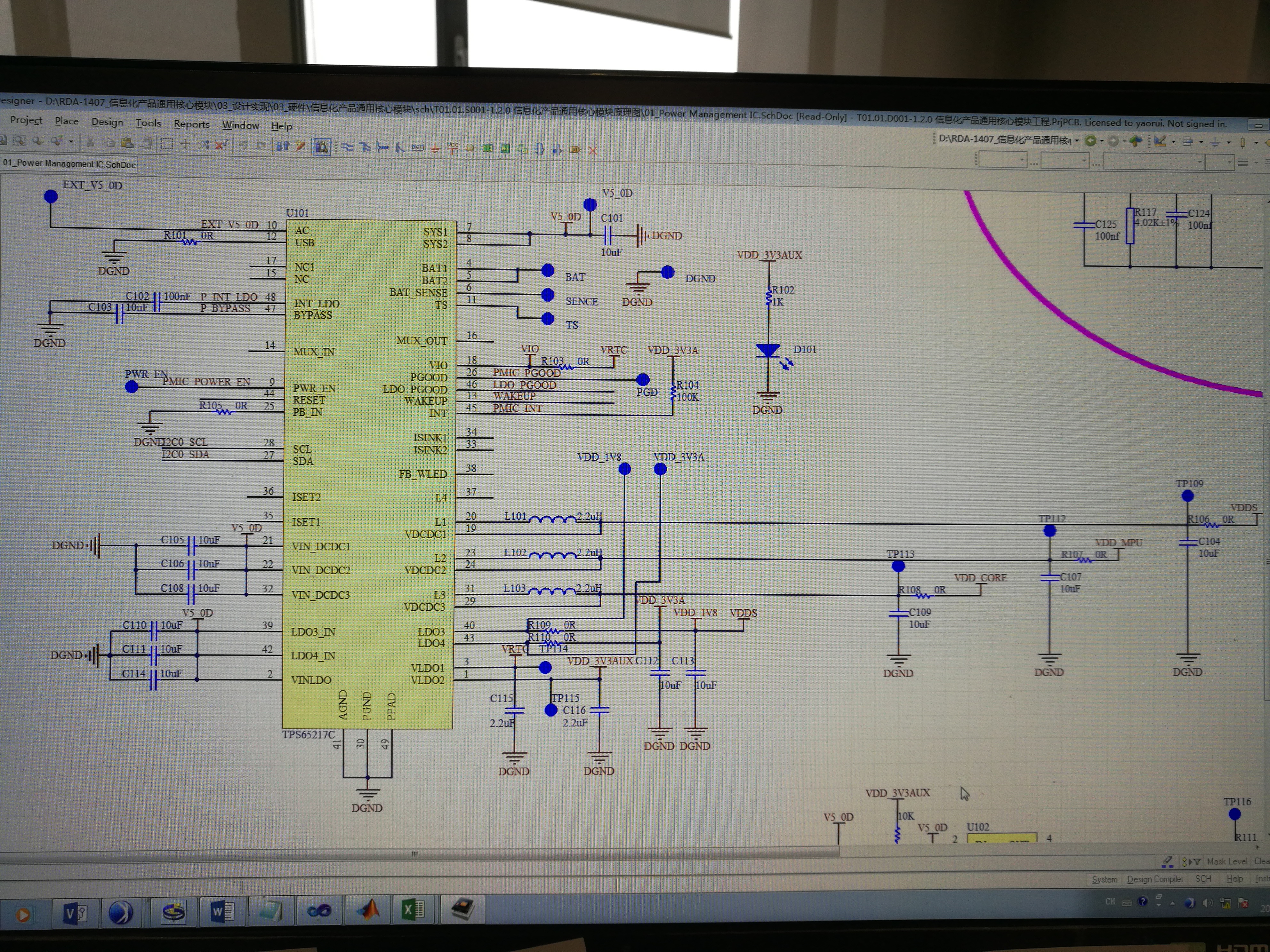Expand the dropdown arrow beside resistor icon
The height and width of the screenshot is (952, 1270).
(1256, 142)
